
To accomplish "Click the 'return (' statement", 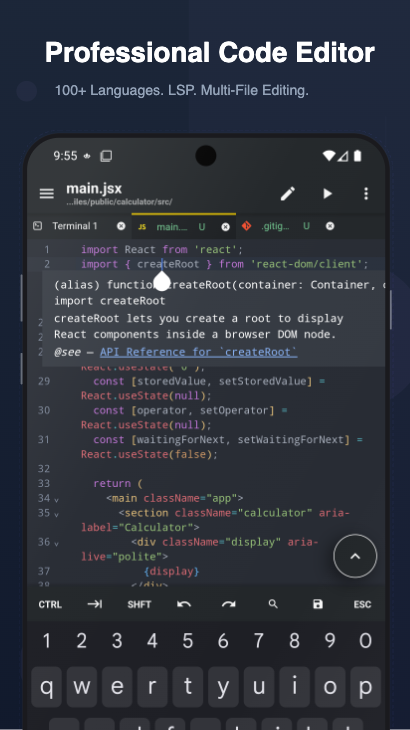I will point(118,484).
